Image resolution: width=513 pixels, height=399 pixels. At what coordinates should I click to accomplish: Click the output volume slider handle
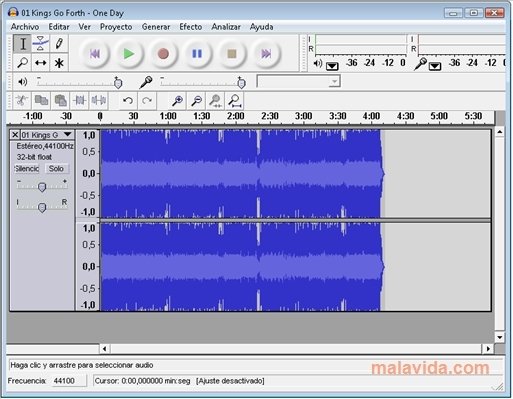click(118, 82)
